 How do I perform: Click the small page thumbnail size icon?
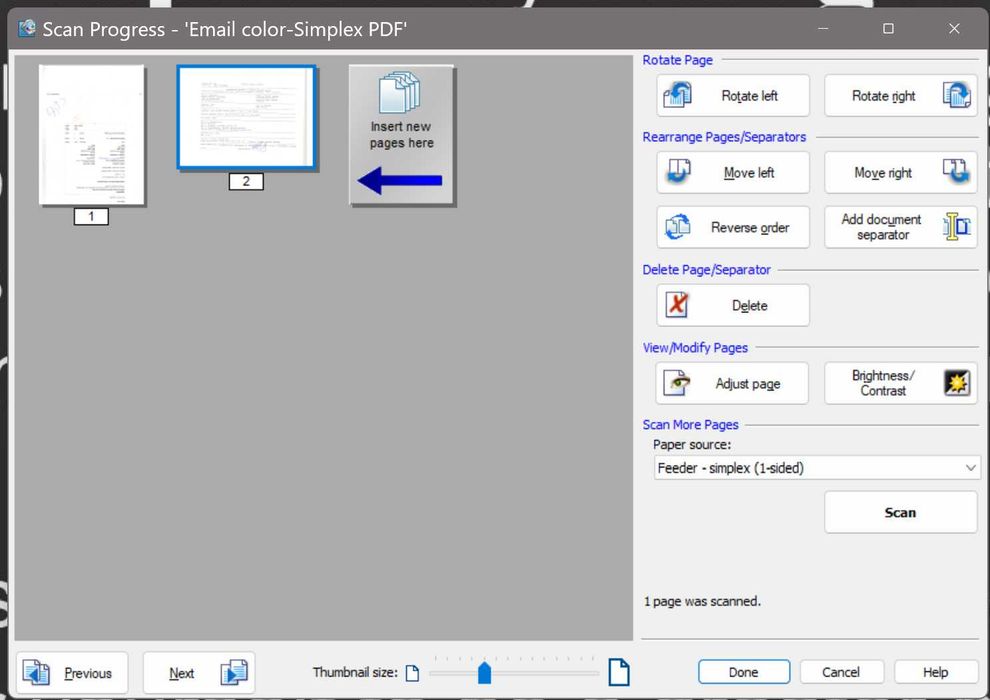tap(412, 673)
